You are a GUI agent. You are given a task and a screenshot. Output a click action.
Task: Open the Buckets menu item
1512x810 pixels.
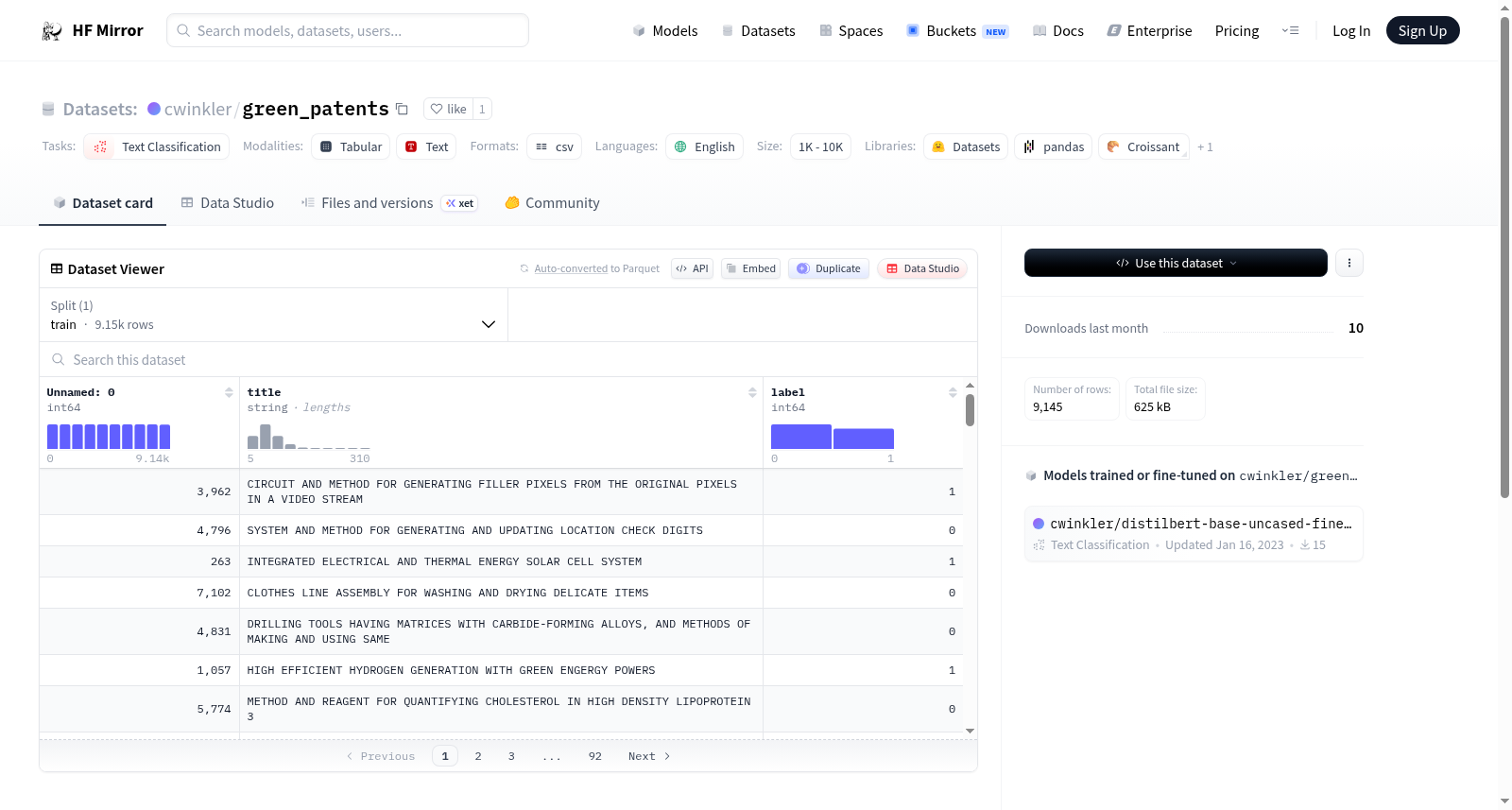click(x=957, y=31)
